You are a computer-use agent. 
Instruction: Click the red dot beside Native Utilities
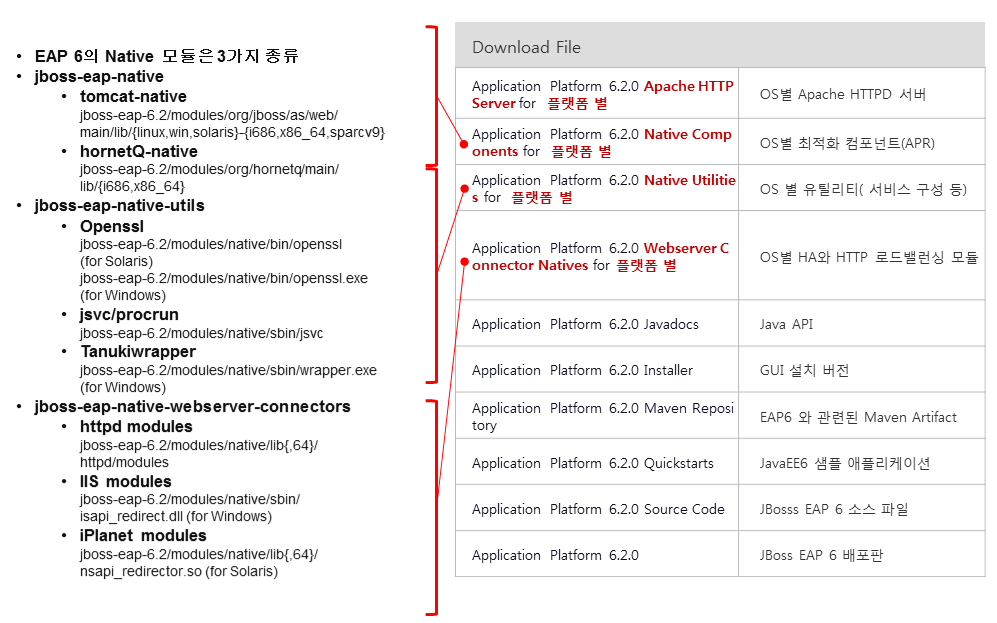pyautogui.click(x=464, y=187)
